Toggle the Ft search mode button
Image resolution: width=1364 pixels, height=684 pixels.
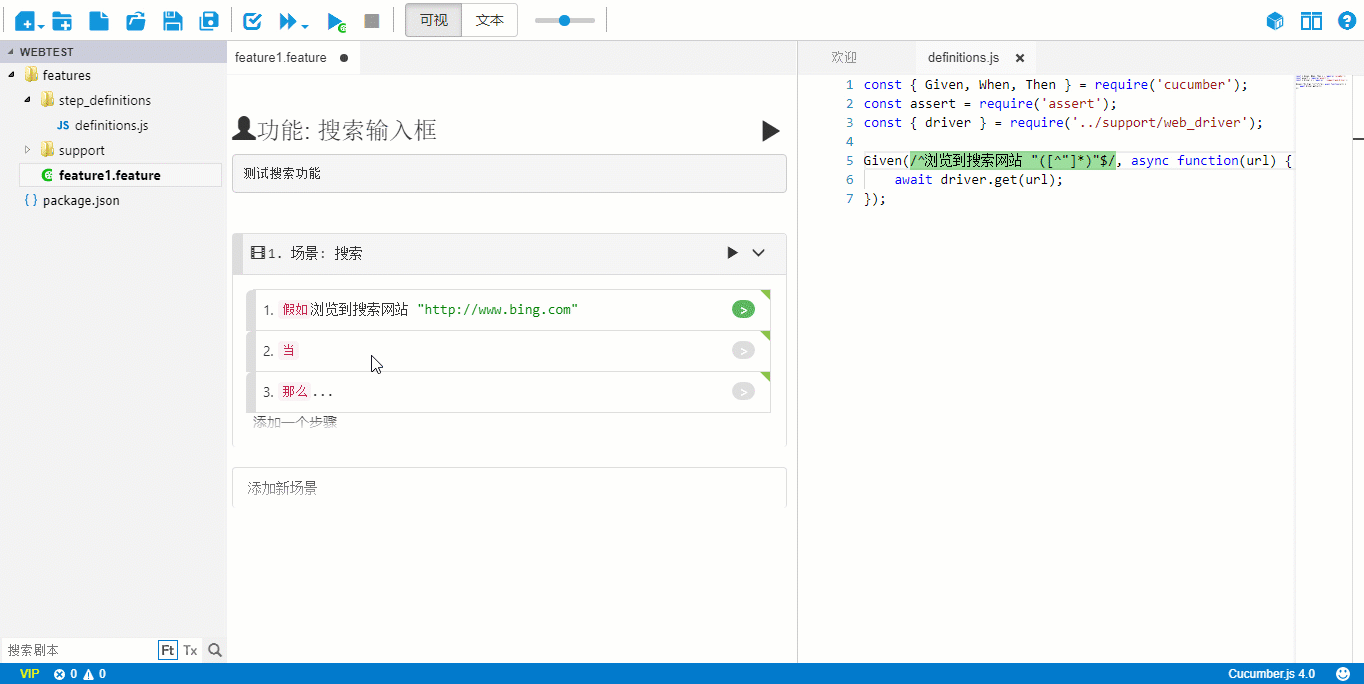click(x=168, y=650)
